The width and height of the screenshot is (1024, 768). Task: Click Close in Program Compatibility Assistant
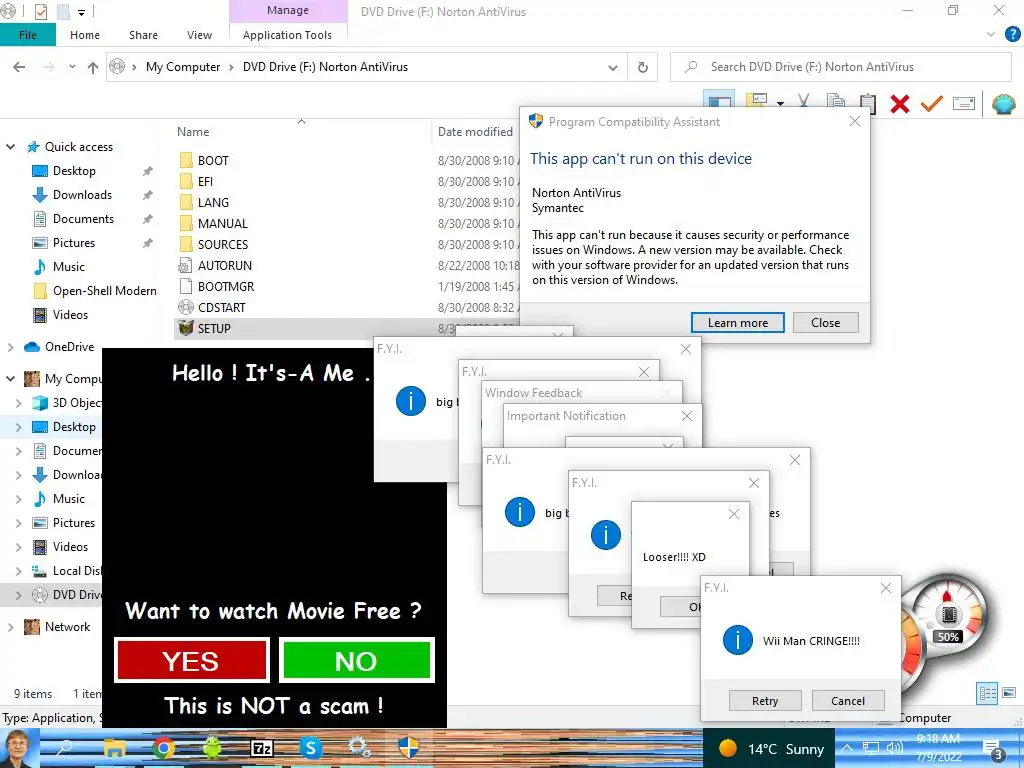[825, 323]
